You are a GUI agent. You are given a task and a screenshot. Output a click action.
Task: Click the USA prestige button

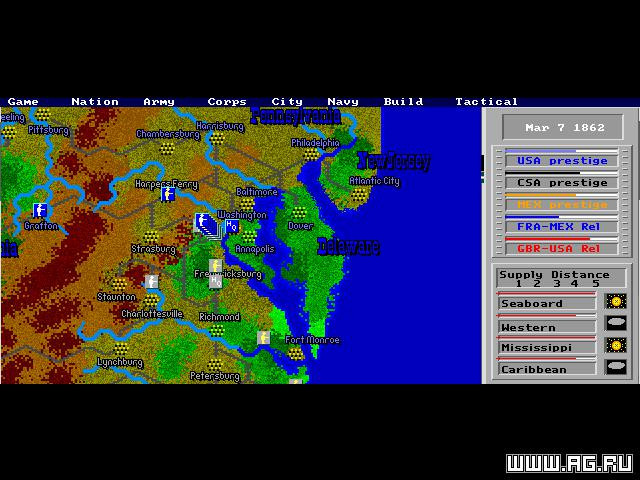562,161
